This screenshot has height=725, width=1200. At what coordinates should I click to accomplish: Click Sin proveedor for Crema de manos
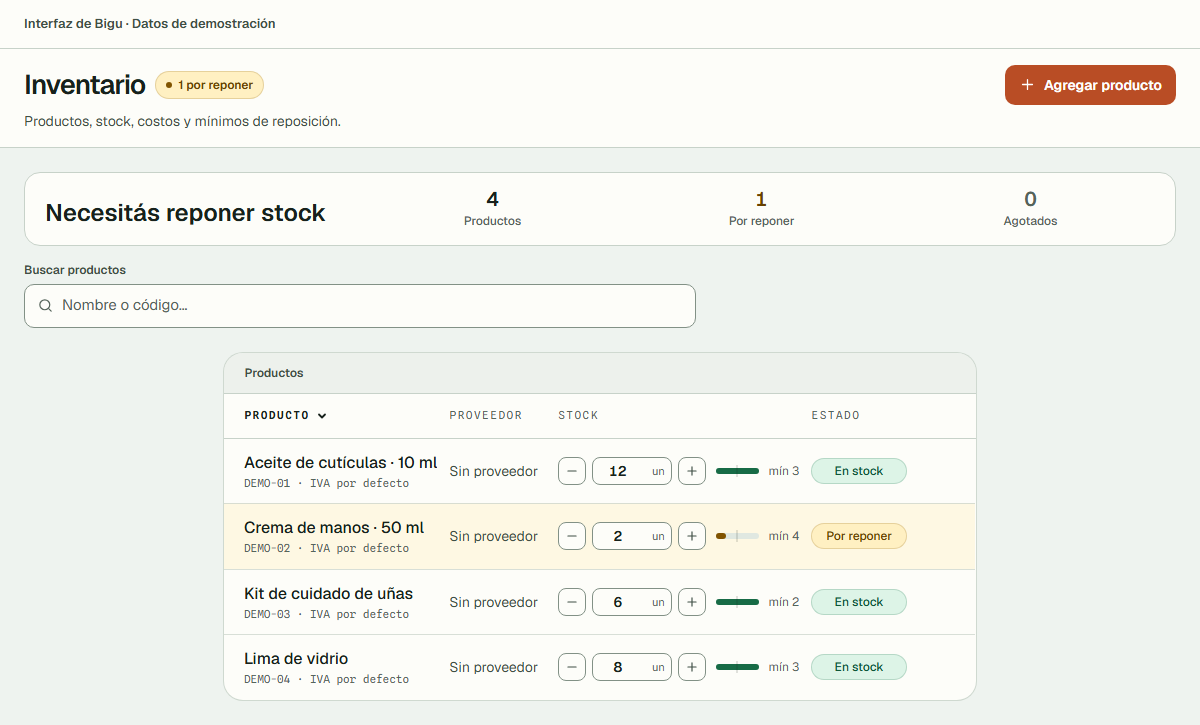[493, 536]
